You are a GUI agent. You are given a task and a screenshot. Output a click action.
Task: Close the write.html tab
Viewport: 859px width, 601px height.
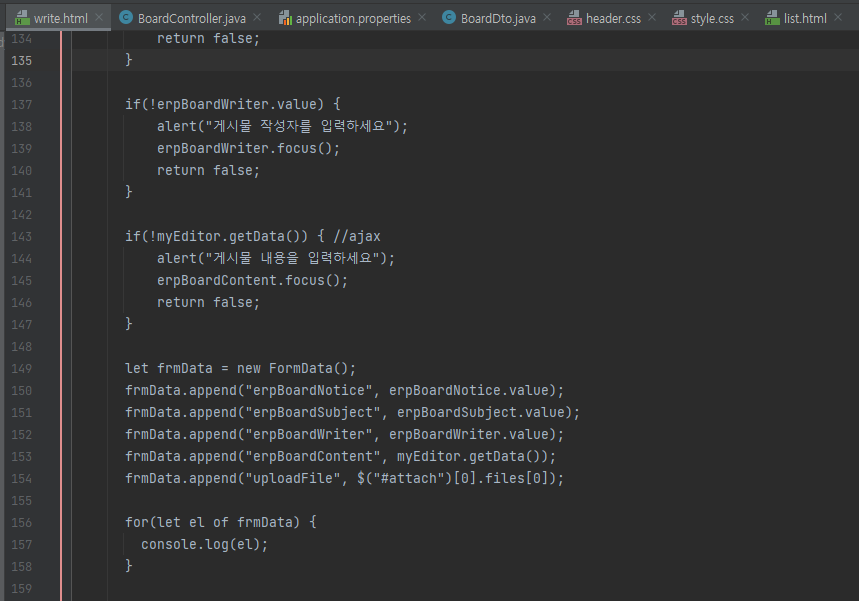coord(99,18)
